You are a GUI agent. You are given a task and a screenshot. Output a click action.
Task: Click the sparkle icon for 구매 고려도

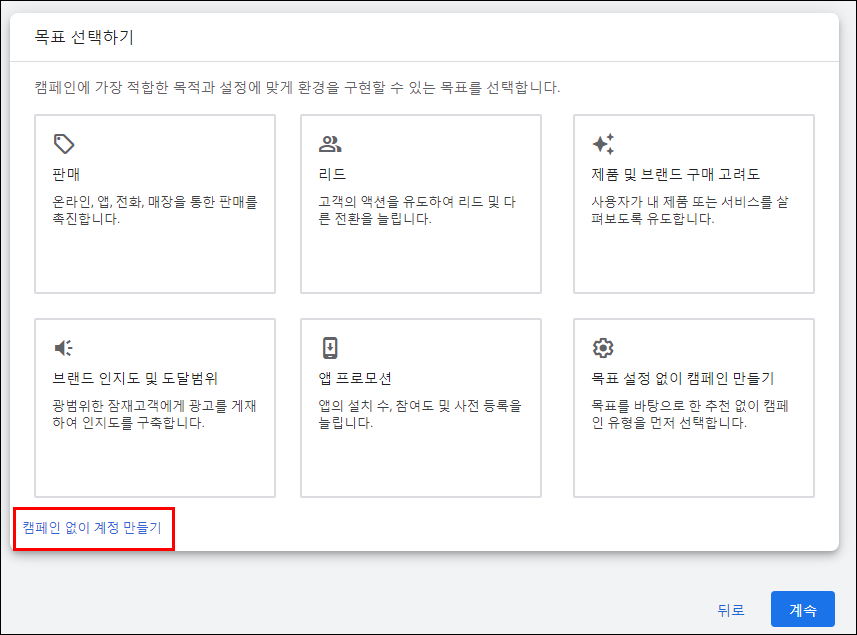(x=603, y=143)
